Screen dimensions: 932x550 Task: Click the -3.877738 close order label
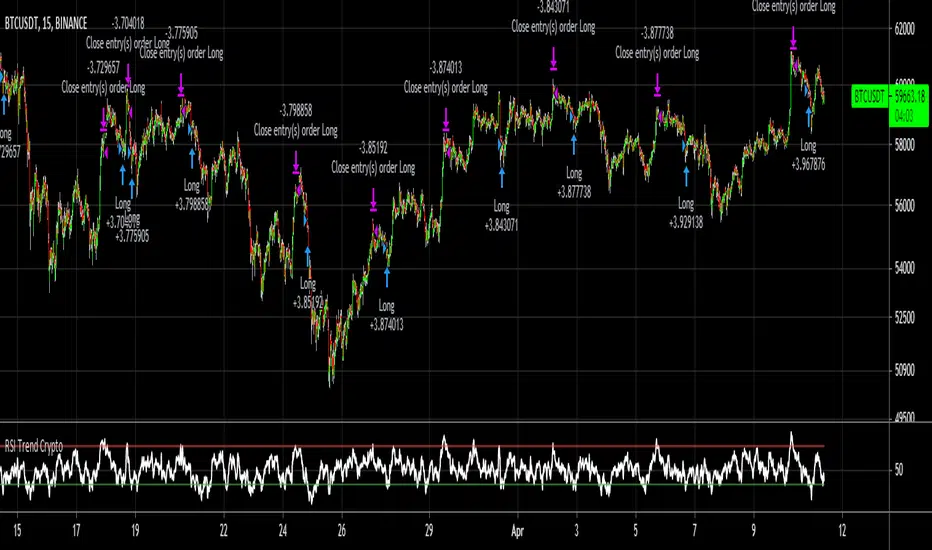[657, 43]
